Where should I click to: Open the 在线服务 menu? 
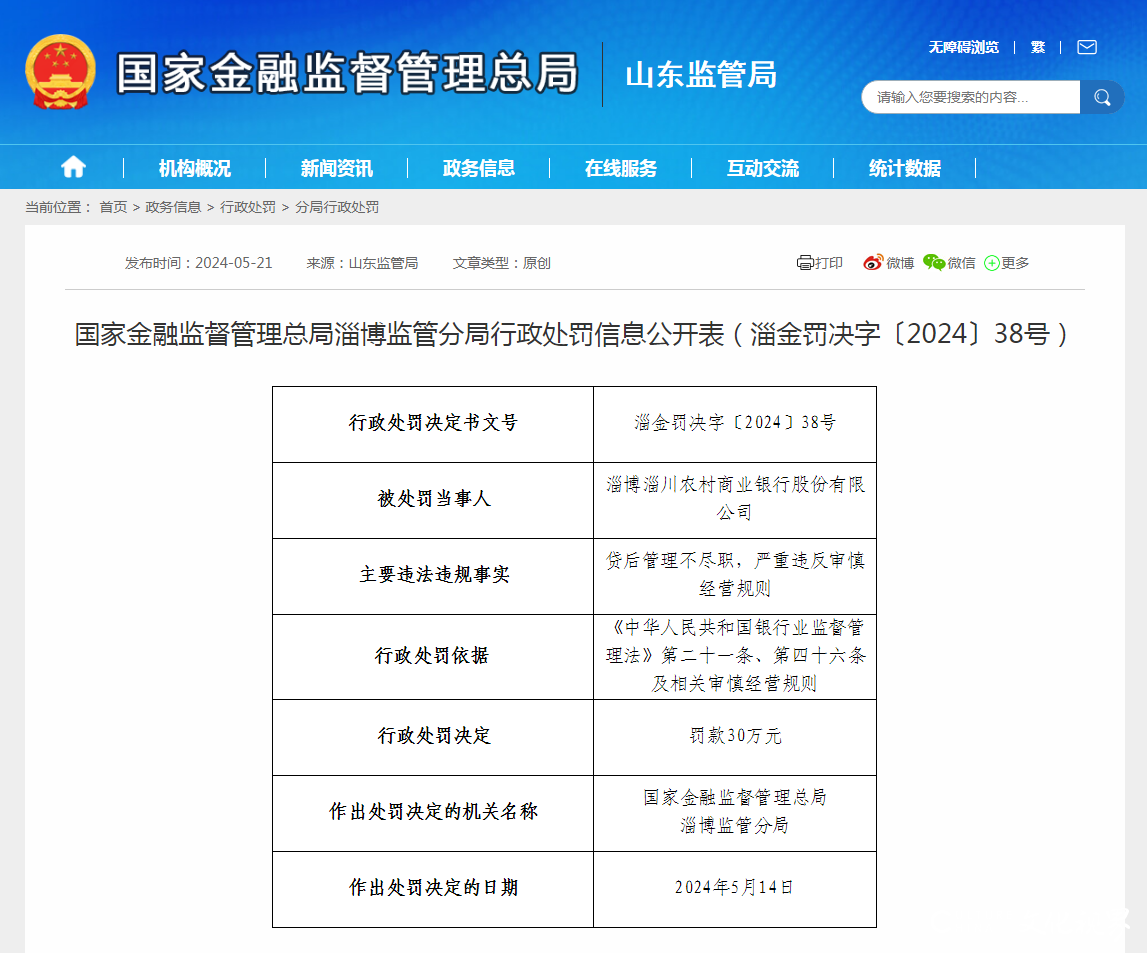(620, 168)
